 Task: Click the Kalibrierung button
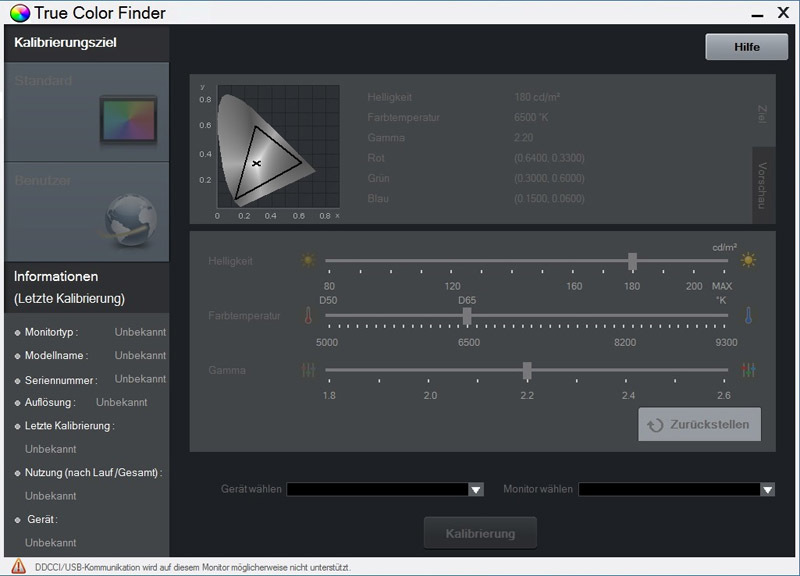[480, 533]
